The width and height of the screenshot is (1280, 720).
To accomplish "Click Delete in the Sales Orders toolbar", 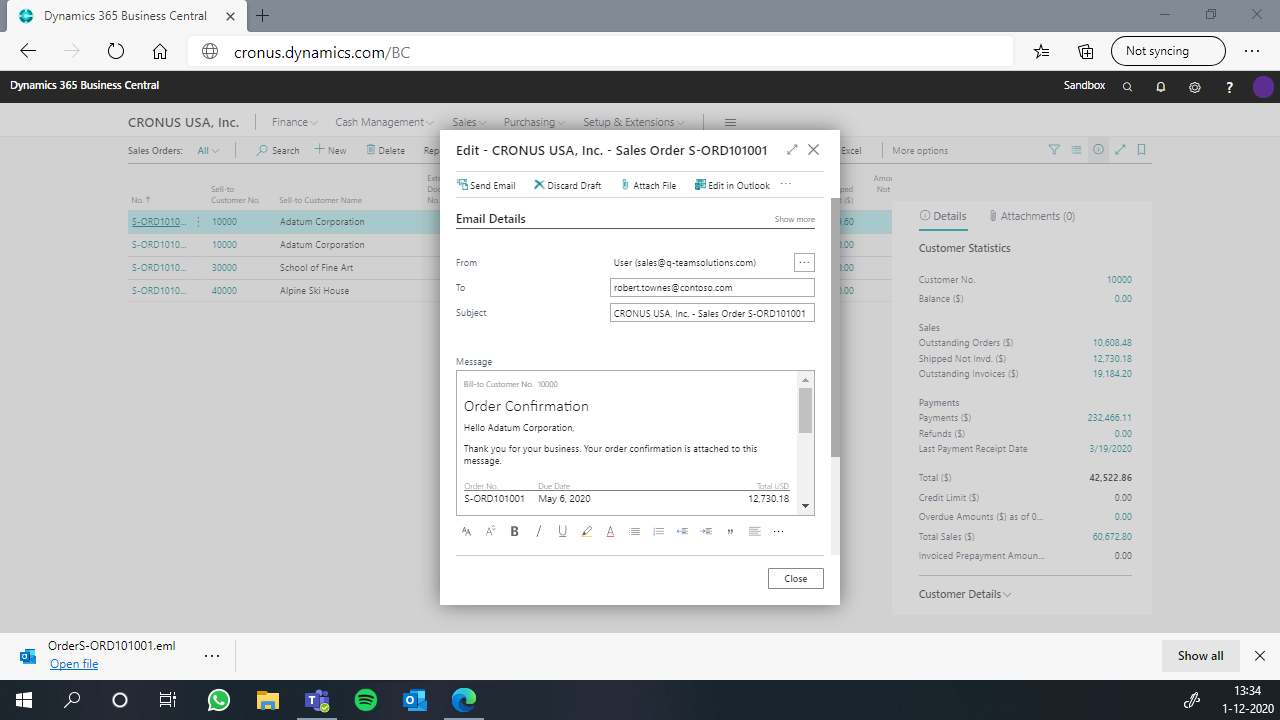I will tap(385, 151).
